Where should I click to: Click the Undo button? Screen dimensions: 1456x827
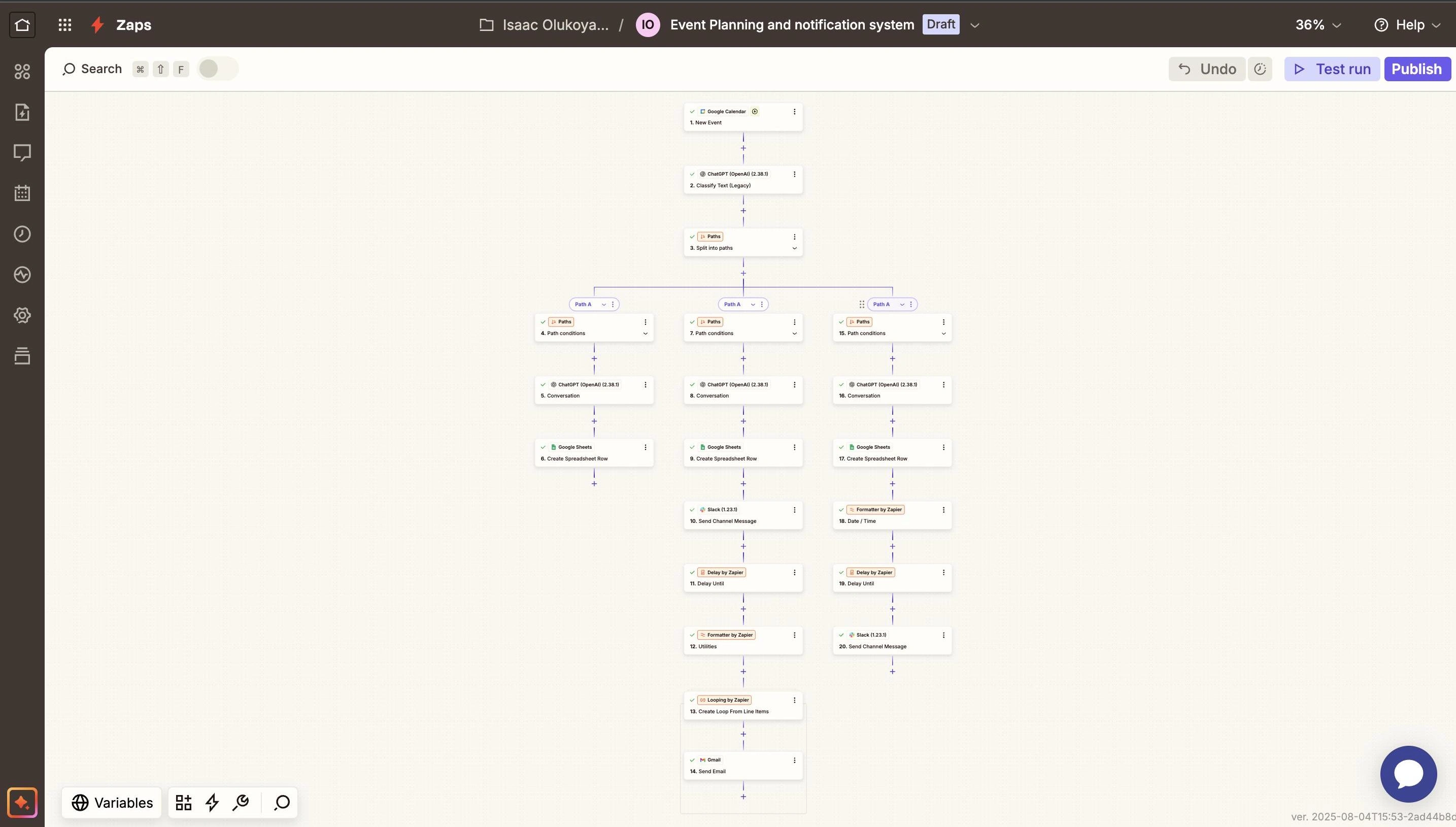click(x=1207, y=69)
